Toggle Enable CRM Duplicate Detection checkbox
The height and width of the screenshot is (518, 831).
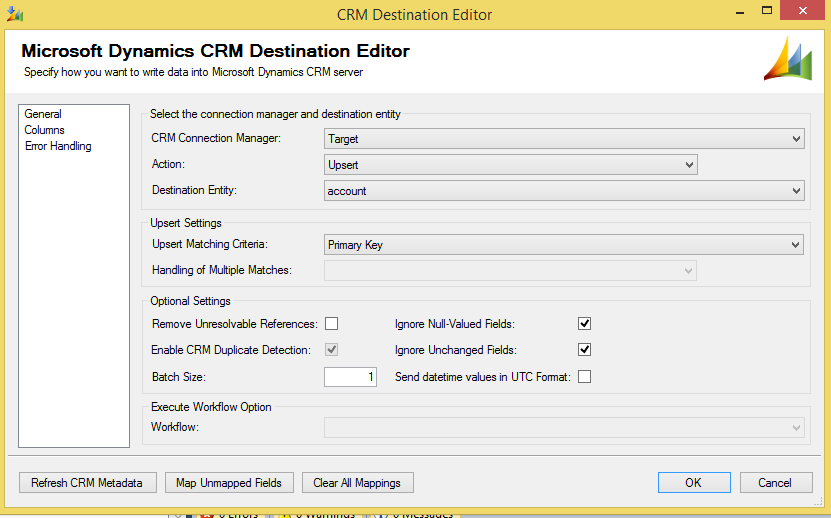coord(331,349)
